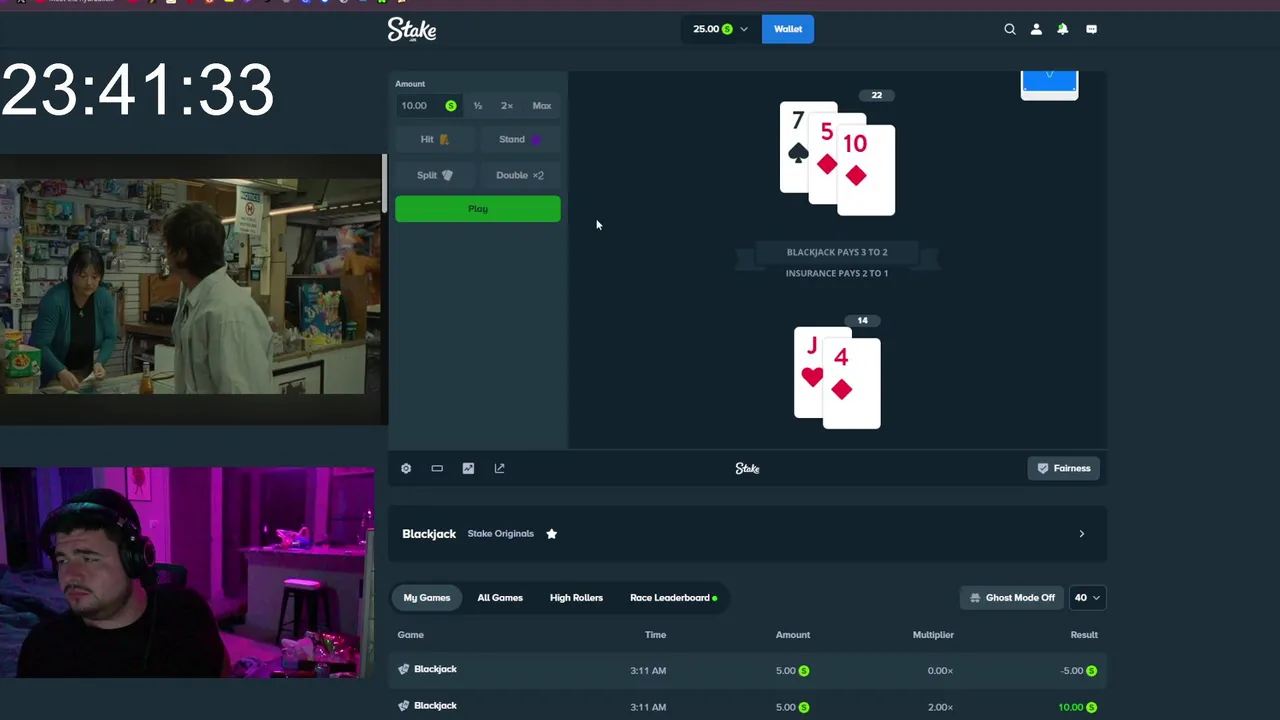
Task: Click the 2.00× multiplier cell
Action: pos(940,707)
